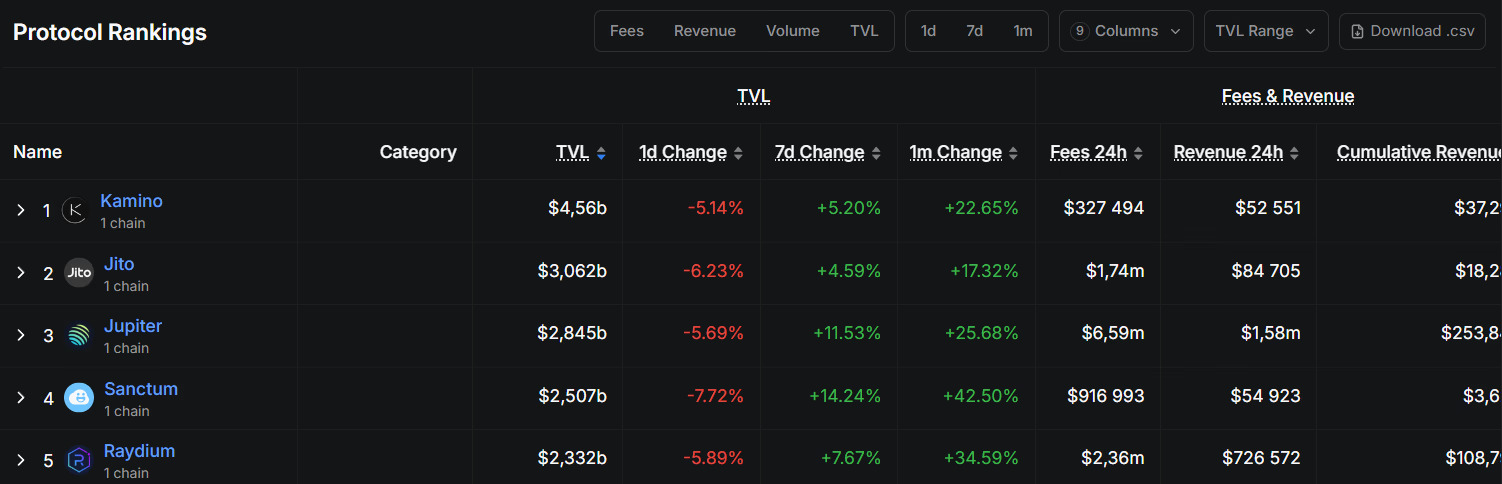The image size is (1502, 484).
Task: Click the 7d Change column header
Action: point(820,152)
